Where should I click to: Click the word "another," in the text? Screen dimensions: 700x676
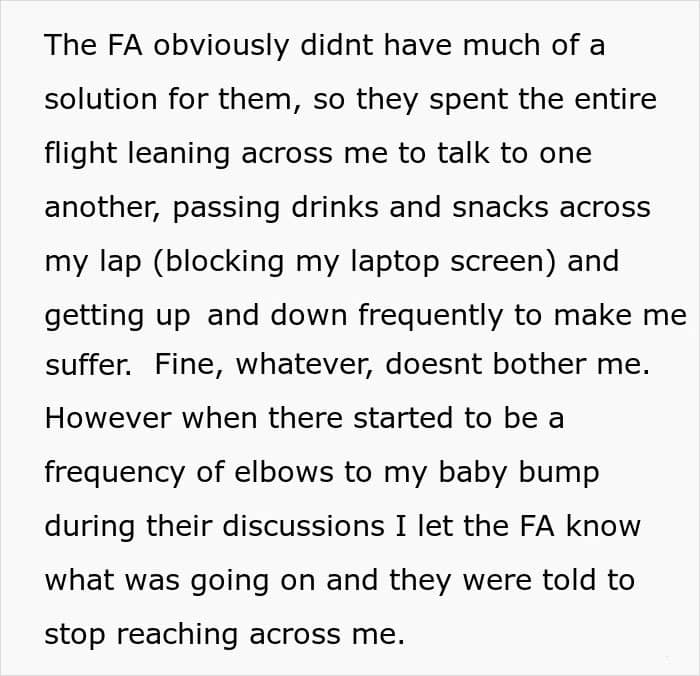pos(102,208)
